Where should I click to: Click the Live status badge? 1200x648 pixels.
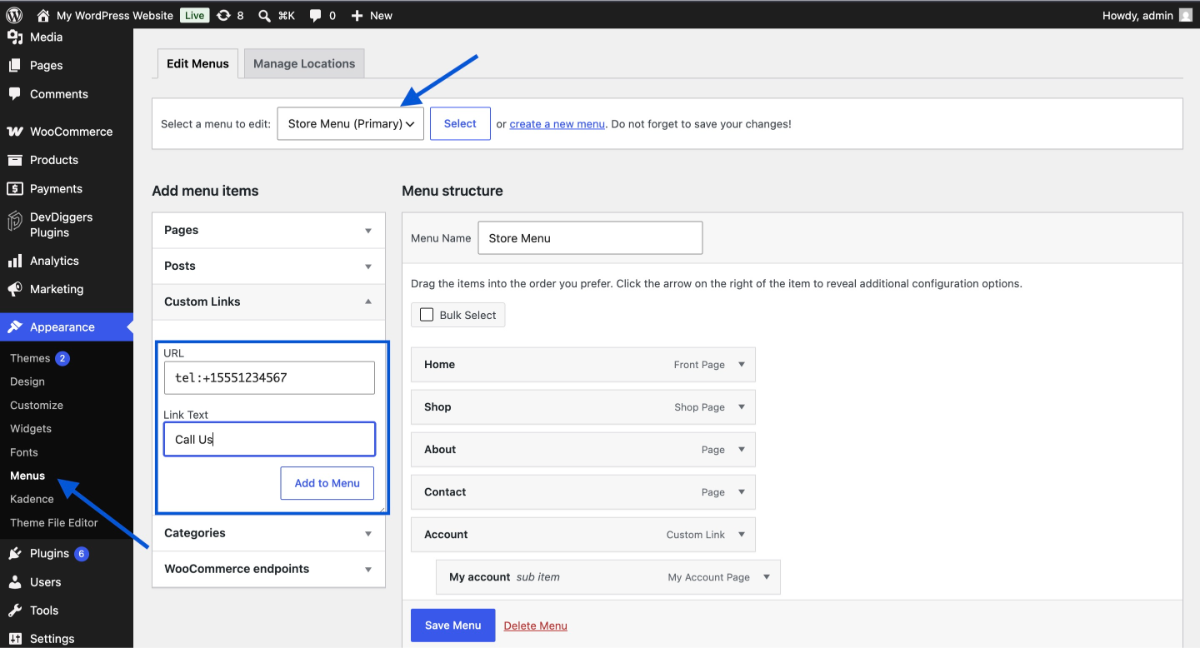pos(194,15)
